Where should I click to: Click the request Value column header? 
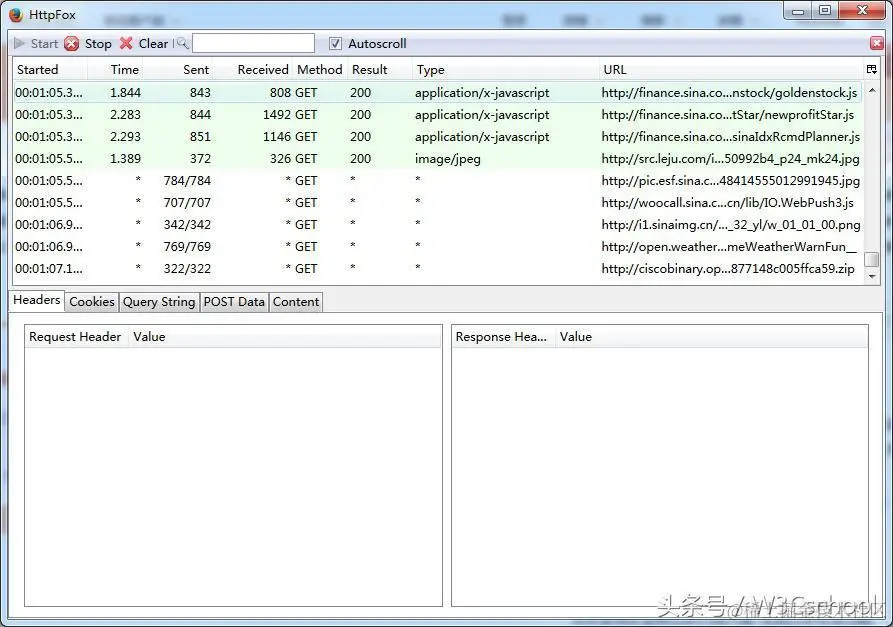tap(285, 337)
